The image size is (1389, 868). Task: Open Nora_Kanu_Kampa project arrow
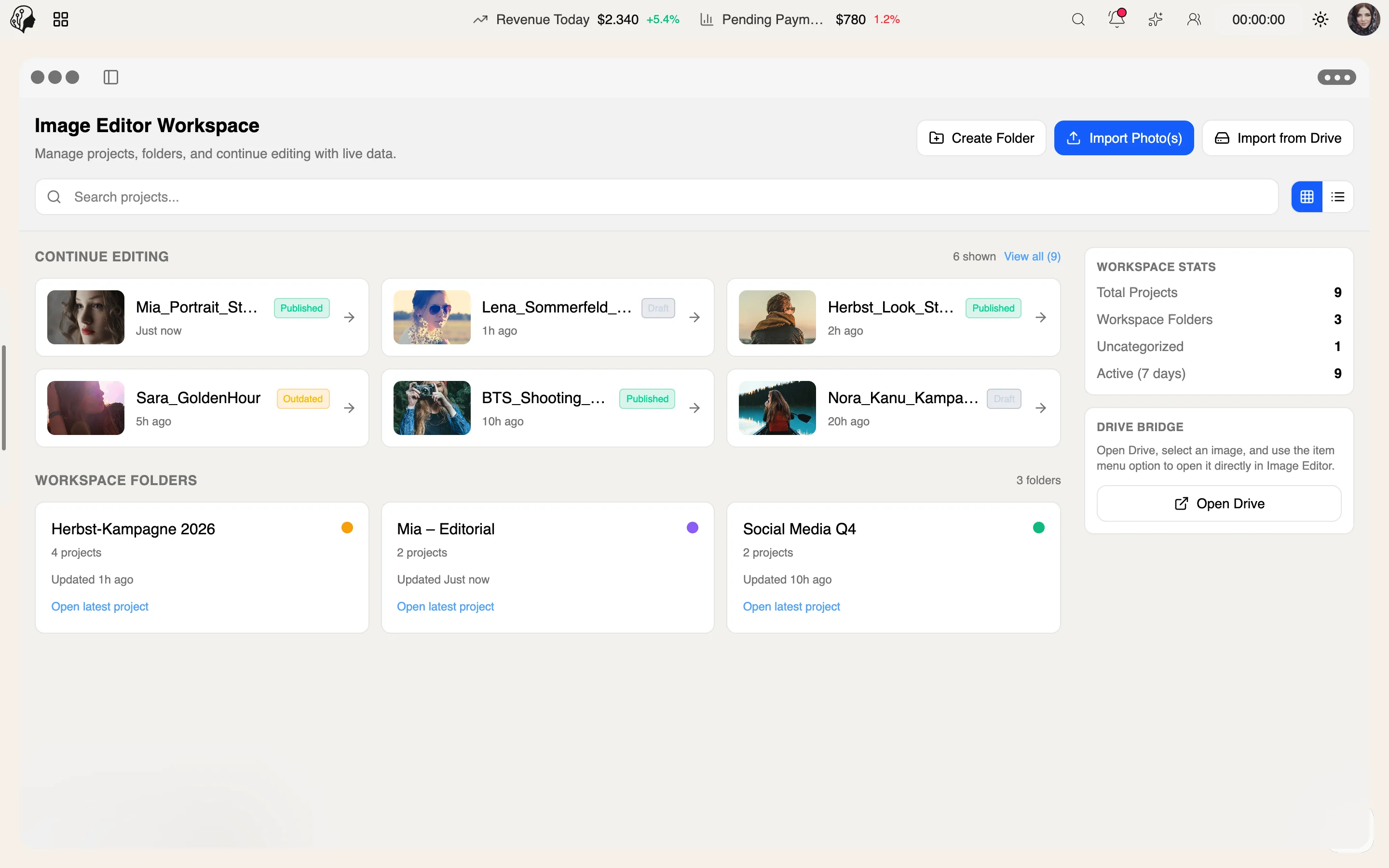click(1041, 407)
